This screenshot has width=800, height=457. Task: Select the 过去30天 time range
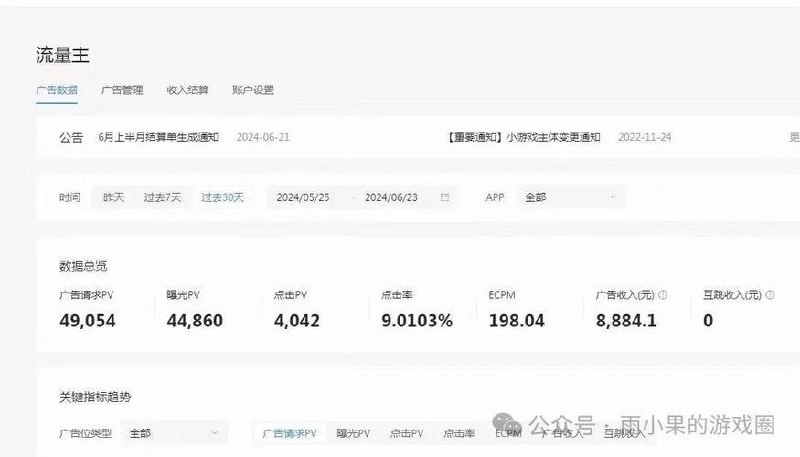click(222, 197)
